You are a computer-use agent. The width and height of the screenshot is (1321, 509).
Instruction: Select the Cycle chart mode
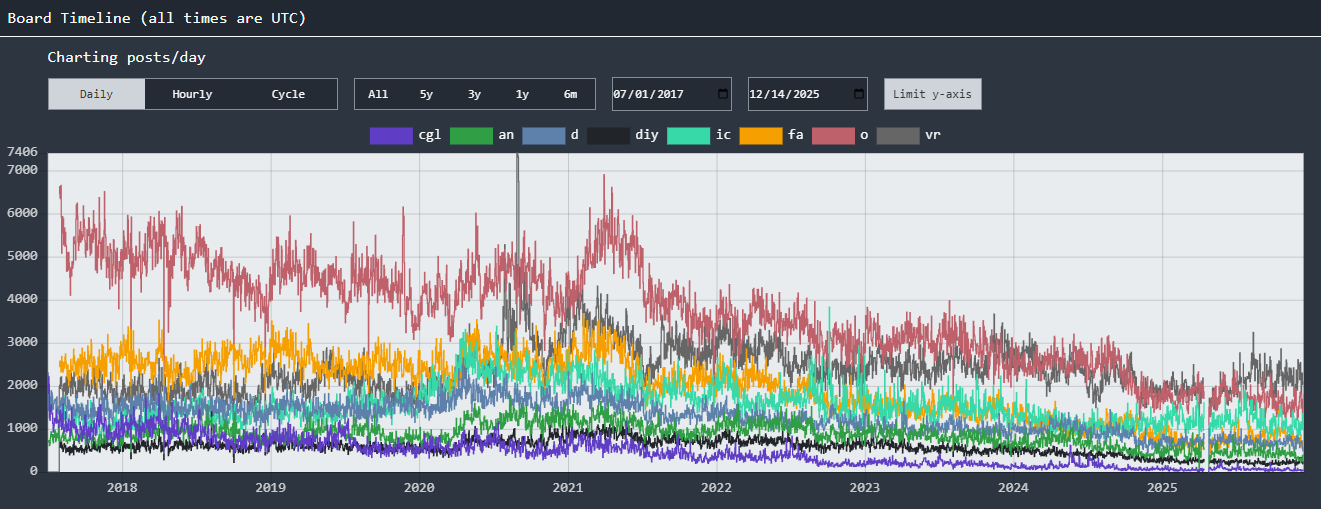288,94
